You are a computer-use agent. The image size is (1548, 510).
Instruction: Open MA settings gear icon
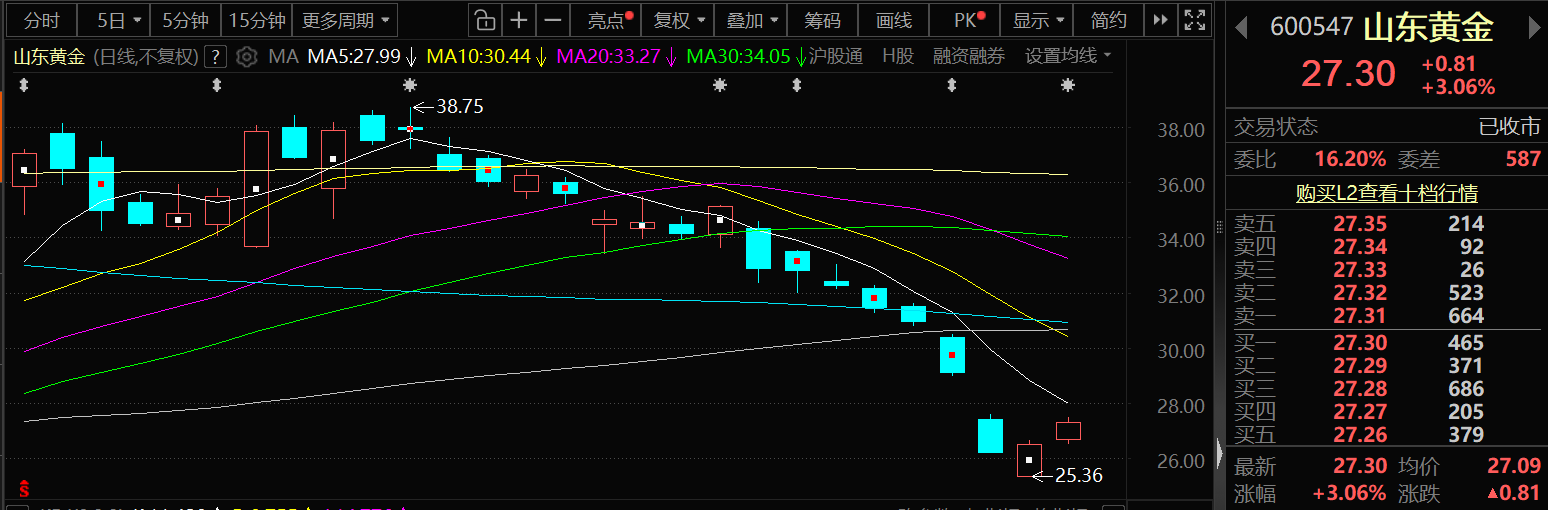click(x=247, y=57)
